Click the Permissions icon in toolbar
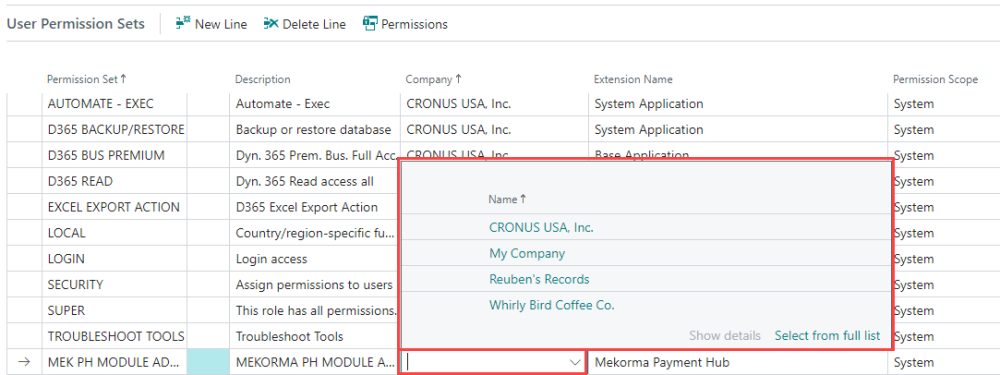Image resolution: width=1000 pixels, height=375 pixels. pyautogui.click(x=370, y=24)
